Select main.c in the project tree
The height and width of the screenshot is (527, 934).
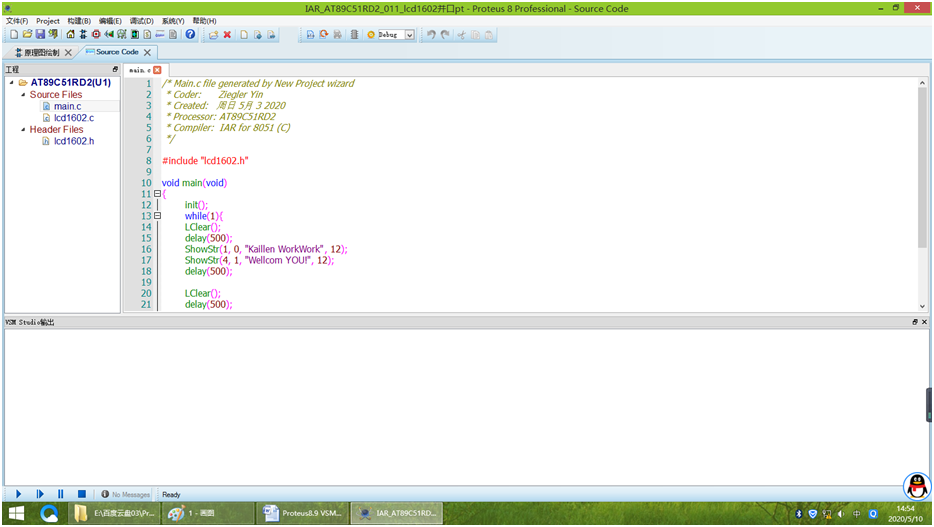click(x=67, y=106)
